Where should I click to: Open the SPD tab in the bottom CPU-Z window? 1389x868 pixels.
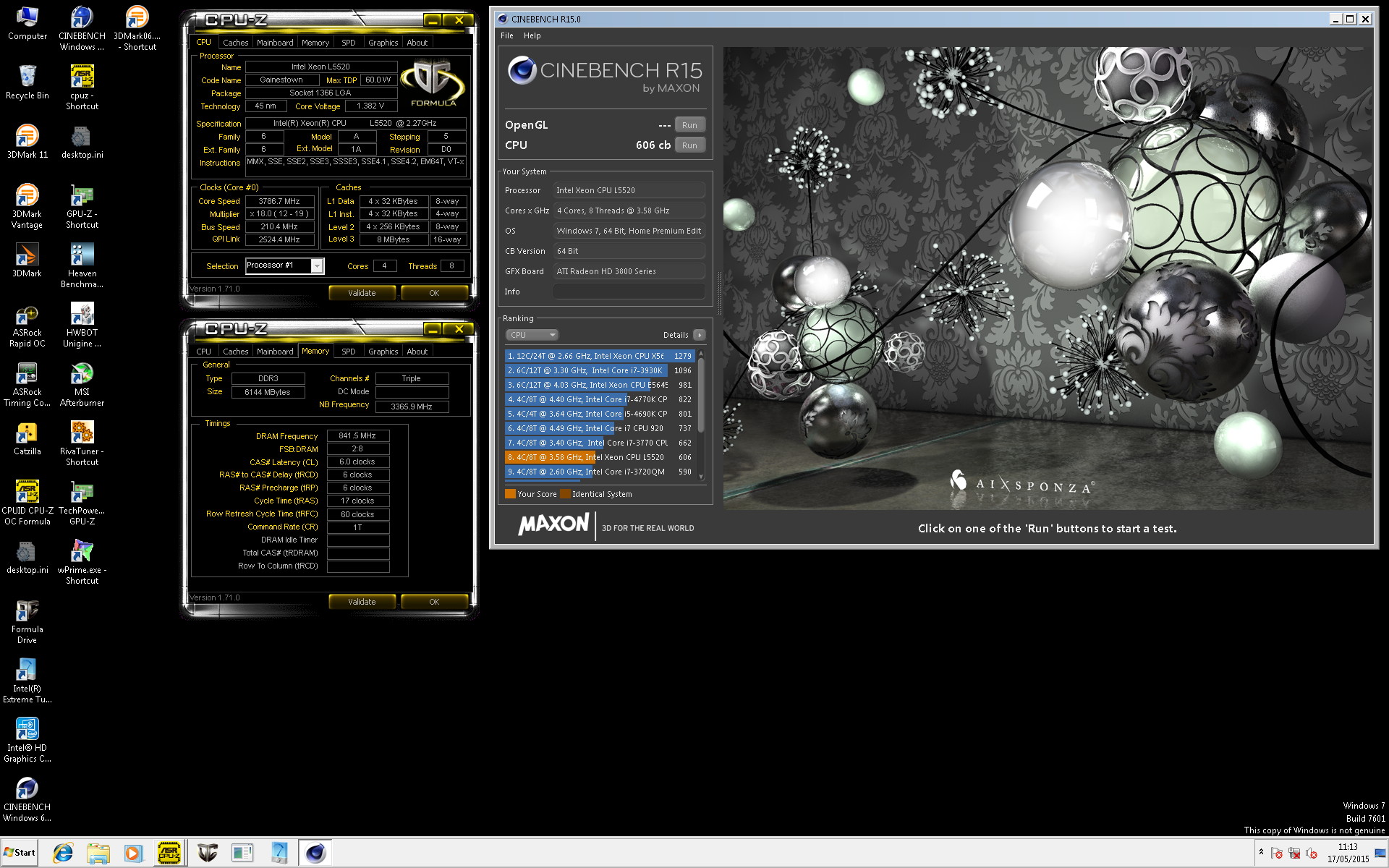pos(348,352)
